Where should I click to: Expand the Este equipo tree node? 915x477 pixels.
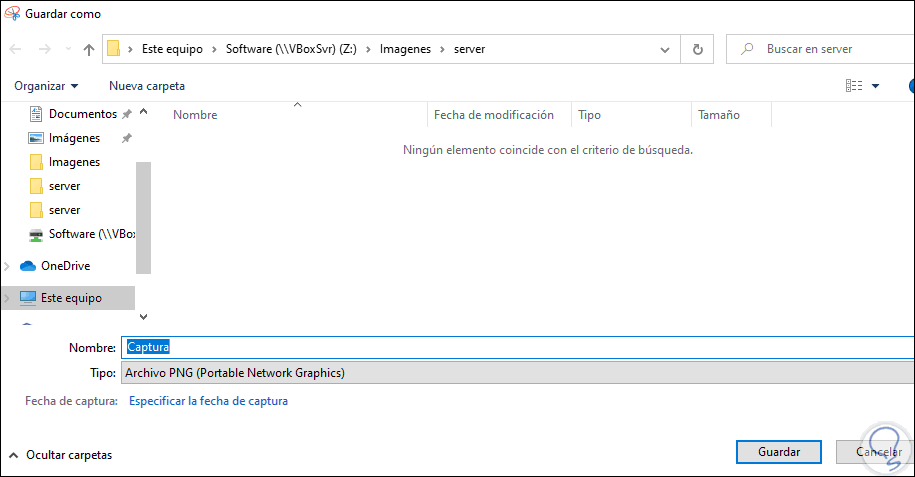7,298
